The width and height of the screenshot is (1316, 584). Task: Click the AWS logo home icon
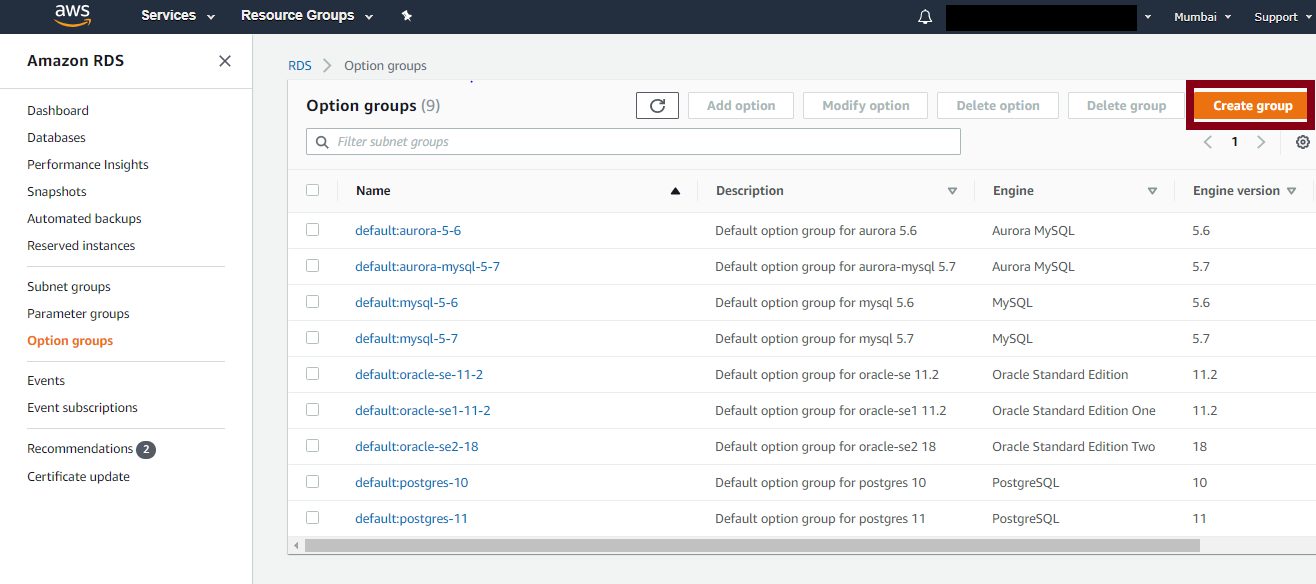coord(72,15)
